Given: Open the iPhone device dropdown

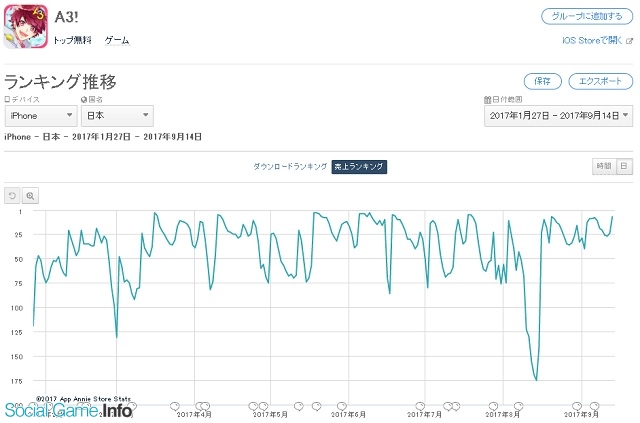Looking at the screenshot, I should [38, 116].
